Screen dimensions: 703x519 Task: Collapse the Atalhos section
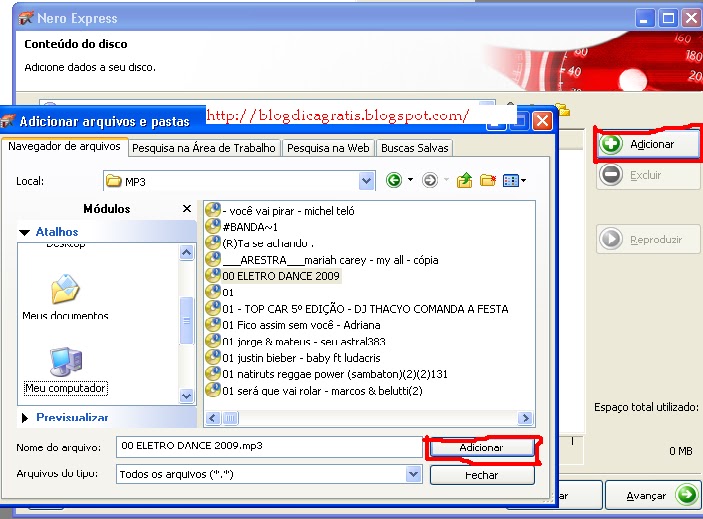(x=25, y=232)
